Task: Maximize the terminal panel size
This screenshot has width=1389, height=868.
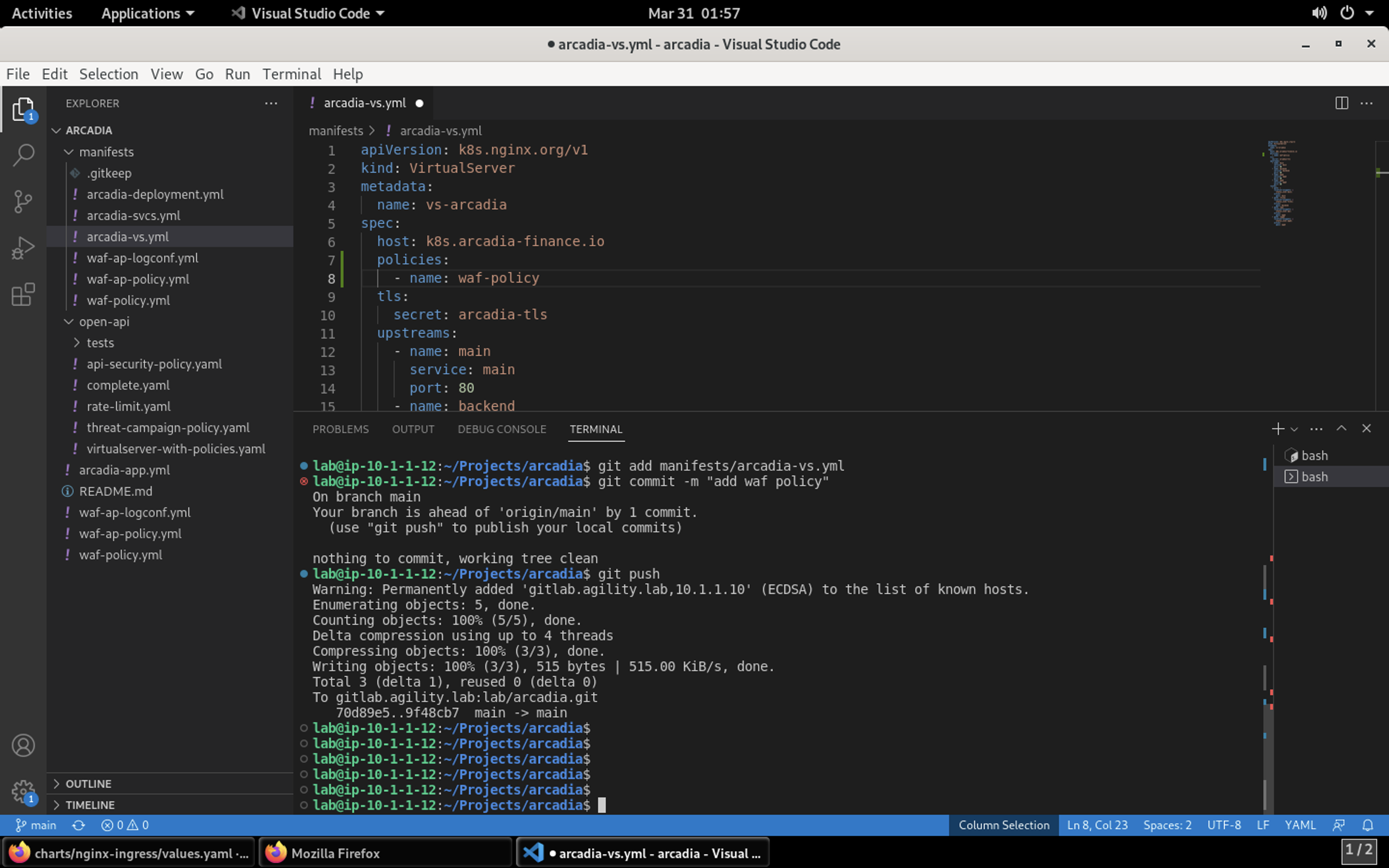Action: pos(1341,429)
